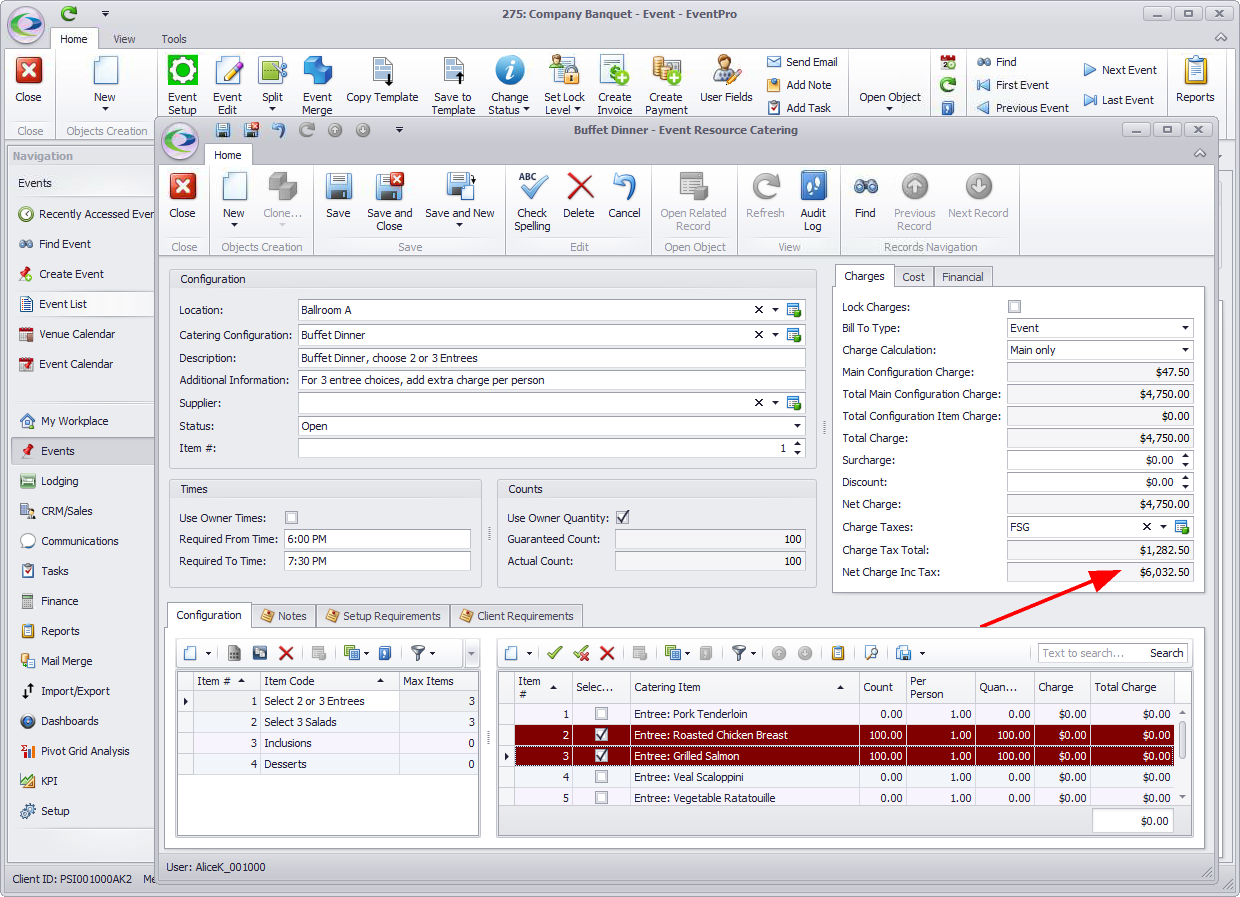Viewport: 1240px width, 897px height.
Task: Click the Location lookup icon beside Ballroom A
Action: [794, 310]
